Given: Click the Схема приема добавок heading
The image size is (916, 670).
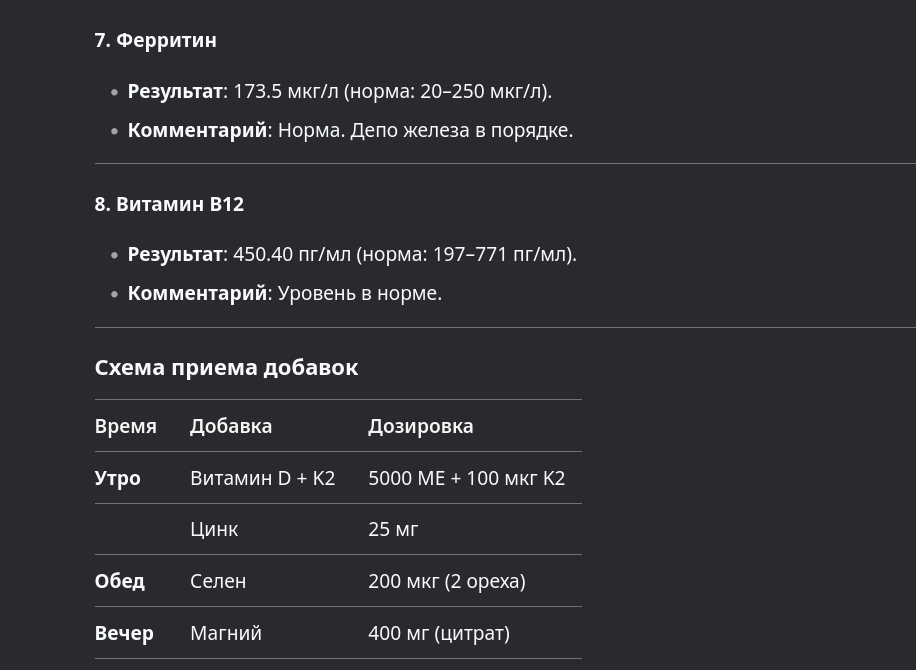Looking at the screenshot, I should 227,367.
